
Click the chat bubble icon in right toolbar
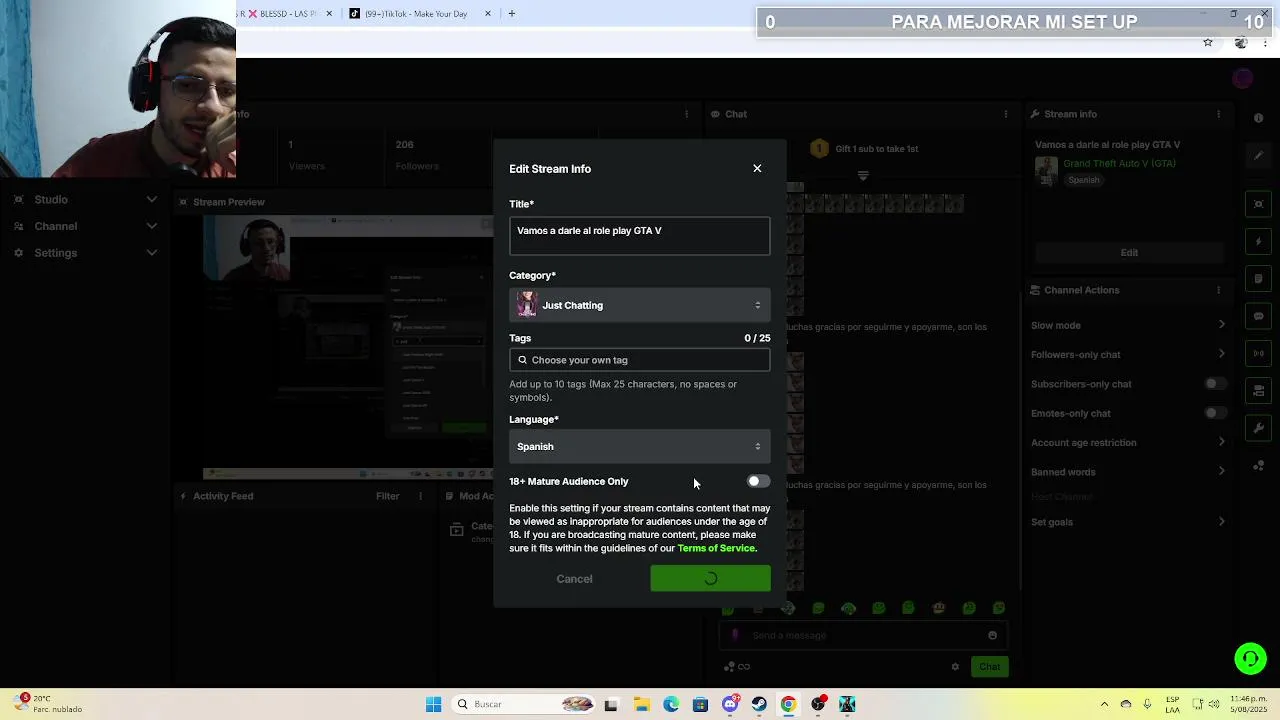tap(1258, 316)
